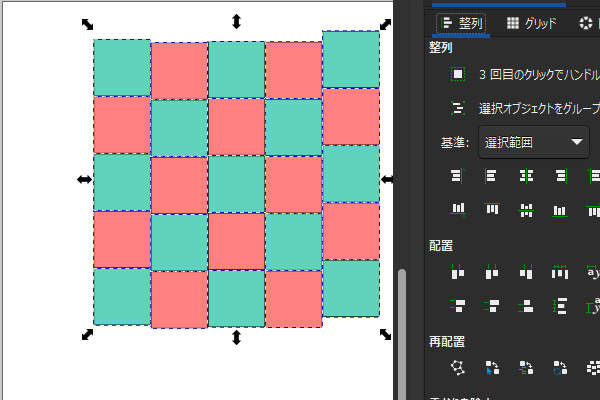Click the top-right diagonal scale handle
600x400 pixels.
[x=385, y=24]
